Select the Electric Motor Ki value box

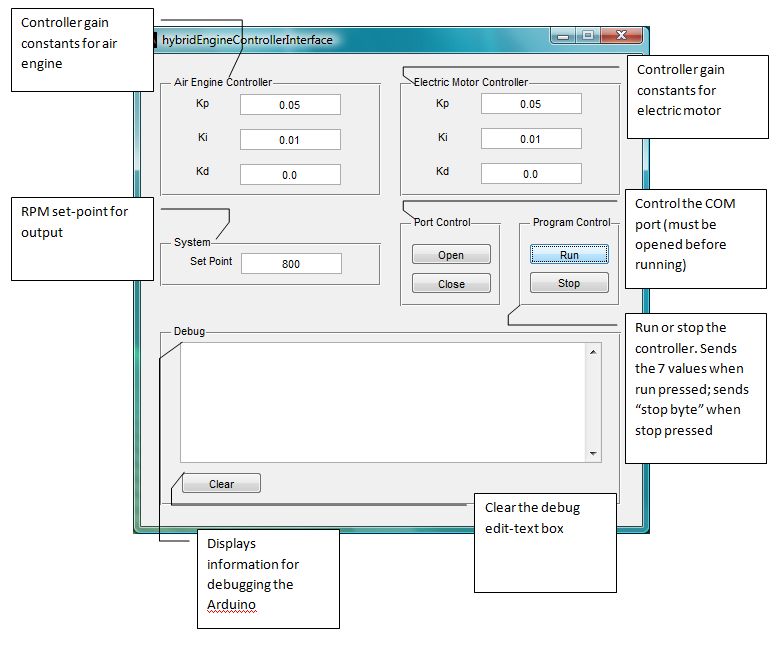tap(531, 140)
